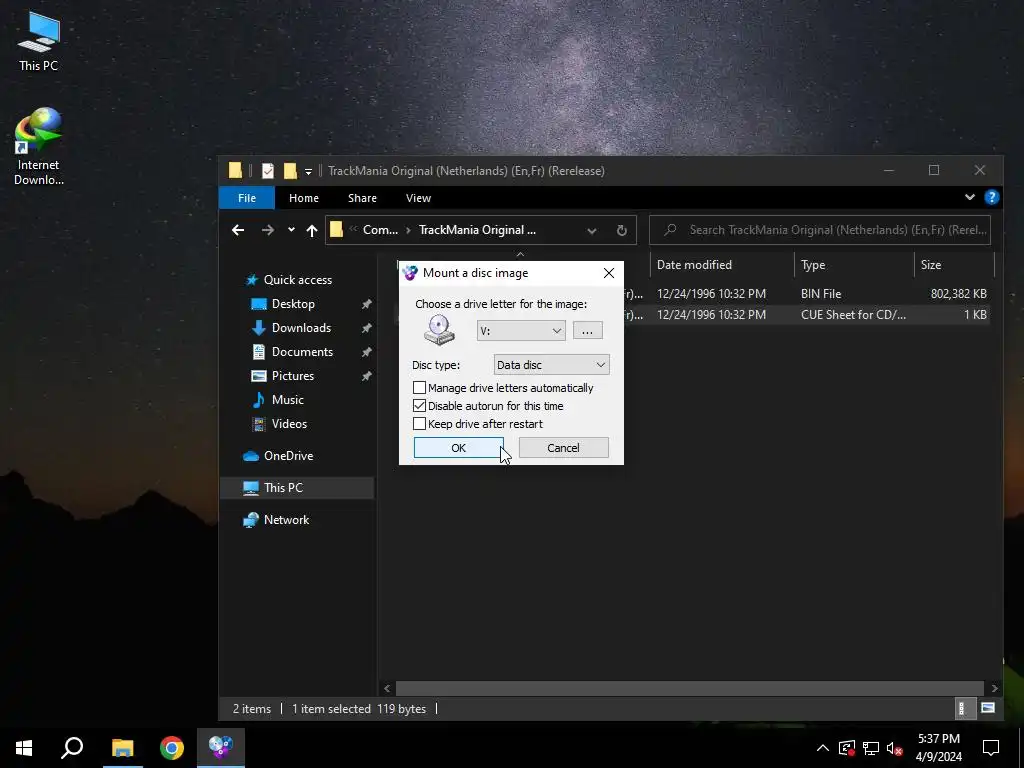Open the File ribbon tab

(247, 198)
